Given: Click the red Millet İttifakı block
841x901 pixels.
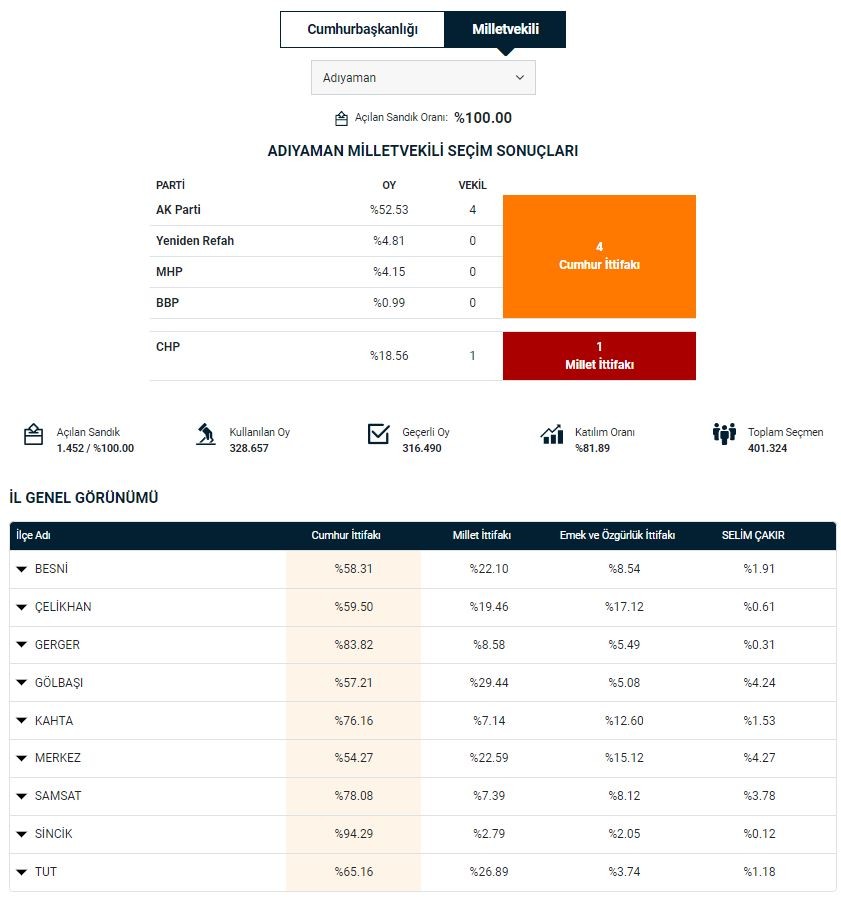Looking at the screenshot, I should tap(599, 356).
